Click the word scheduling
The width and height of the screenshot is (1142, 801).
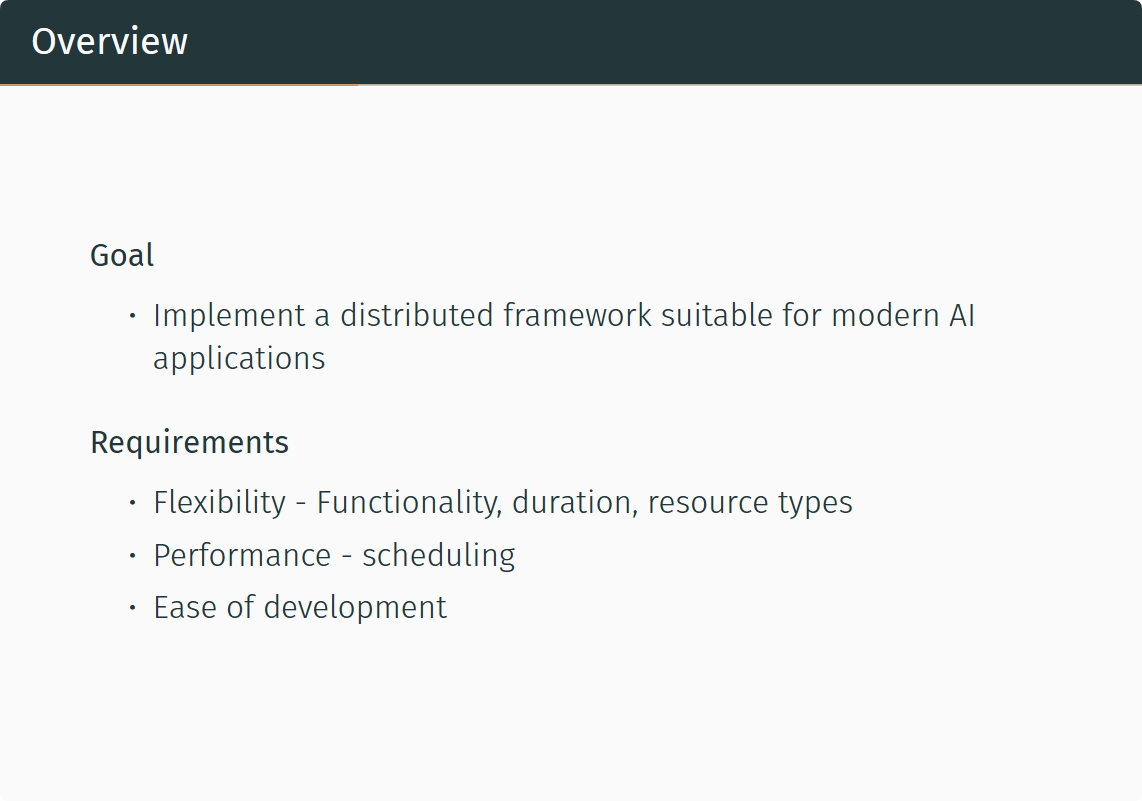coord(438,555)
